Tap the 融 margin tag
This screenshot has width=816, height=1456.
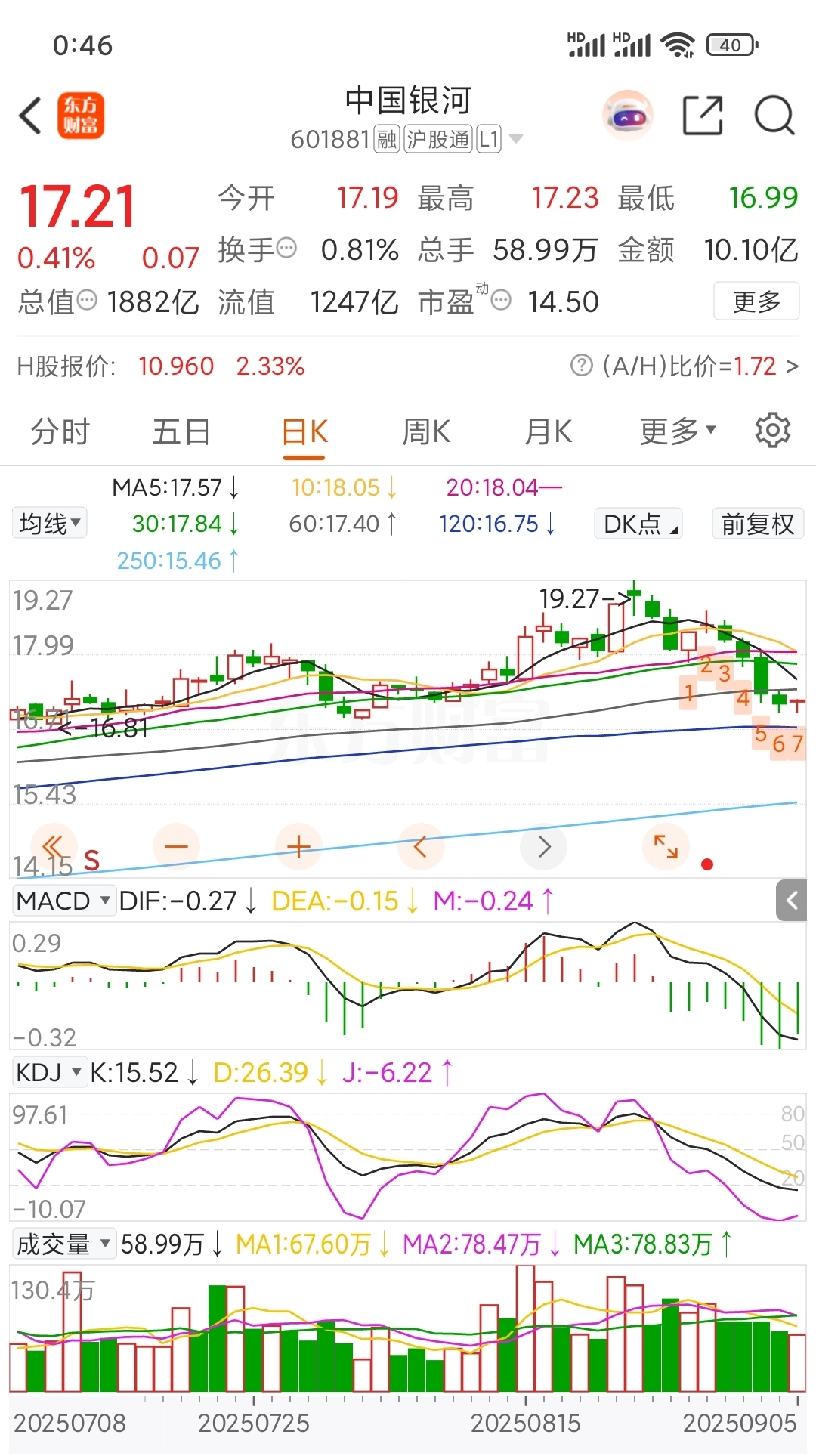(x=387, y=139)
